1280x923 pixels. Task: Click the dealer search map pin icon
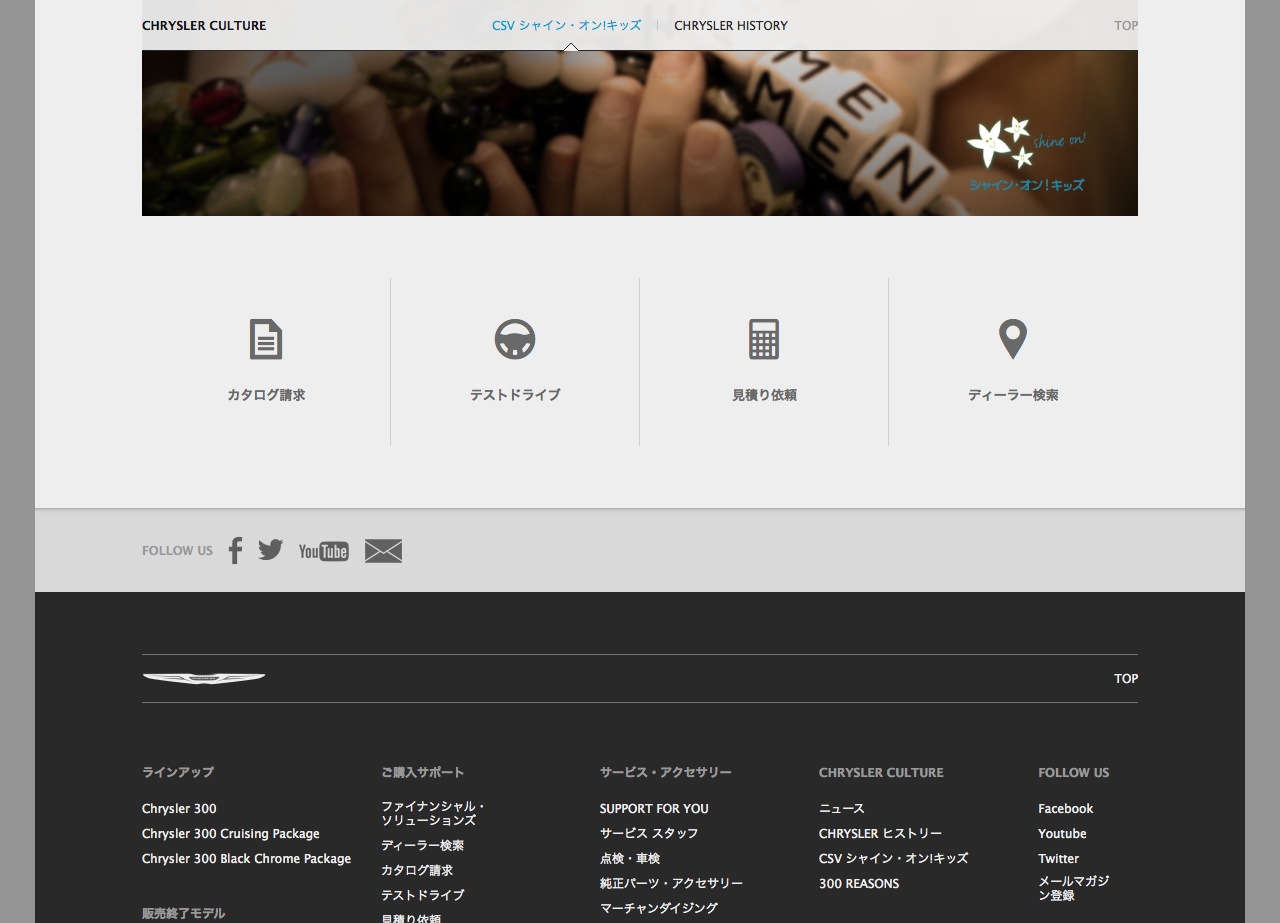pos(1013,340)
